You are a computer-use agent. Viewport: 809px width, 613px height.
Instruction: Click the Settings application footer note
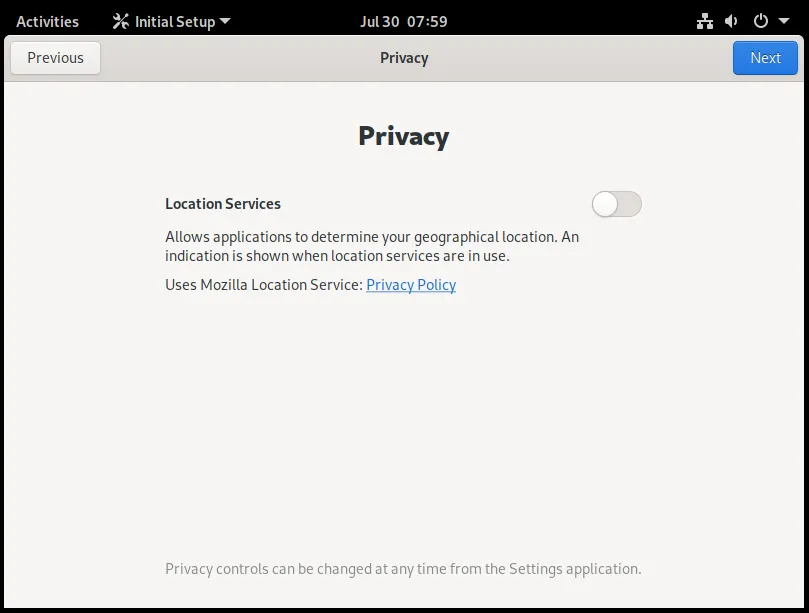pyautogui.click(x=403, y=569)
